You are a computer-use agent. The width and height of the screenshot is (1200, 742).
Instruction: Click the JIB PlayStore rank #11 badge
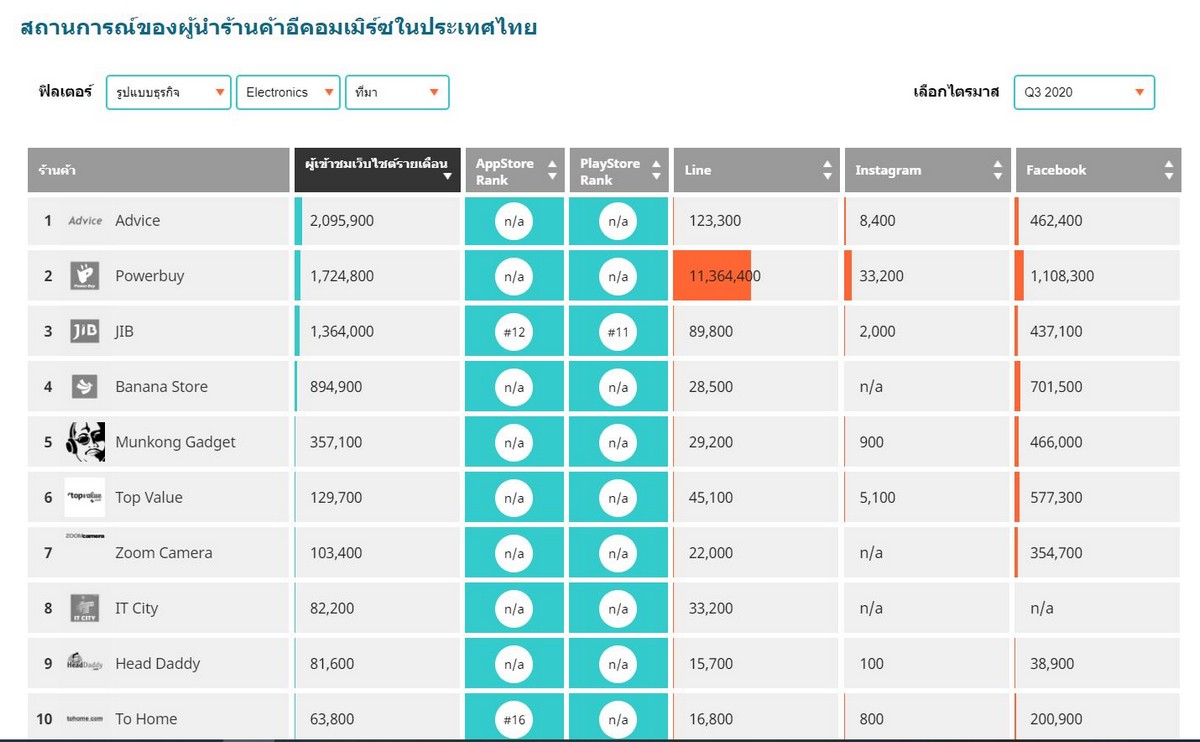(x=618, y=332)
